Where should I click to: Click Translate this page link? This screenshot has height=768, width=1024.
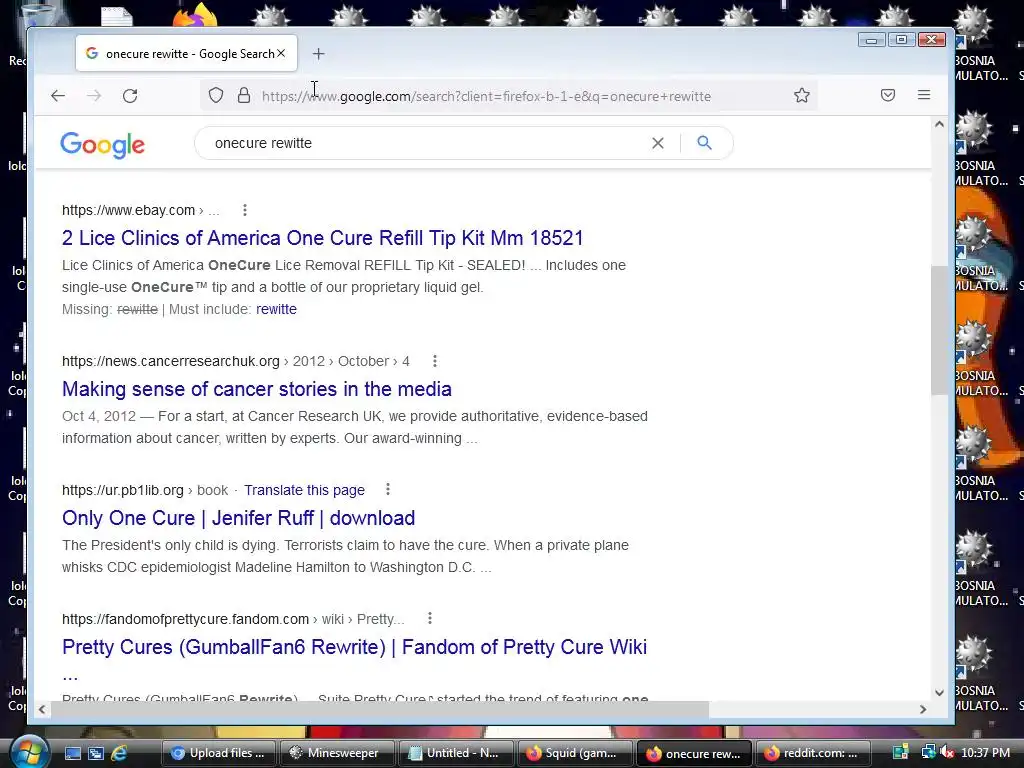304,490
